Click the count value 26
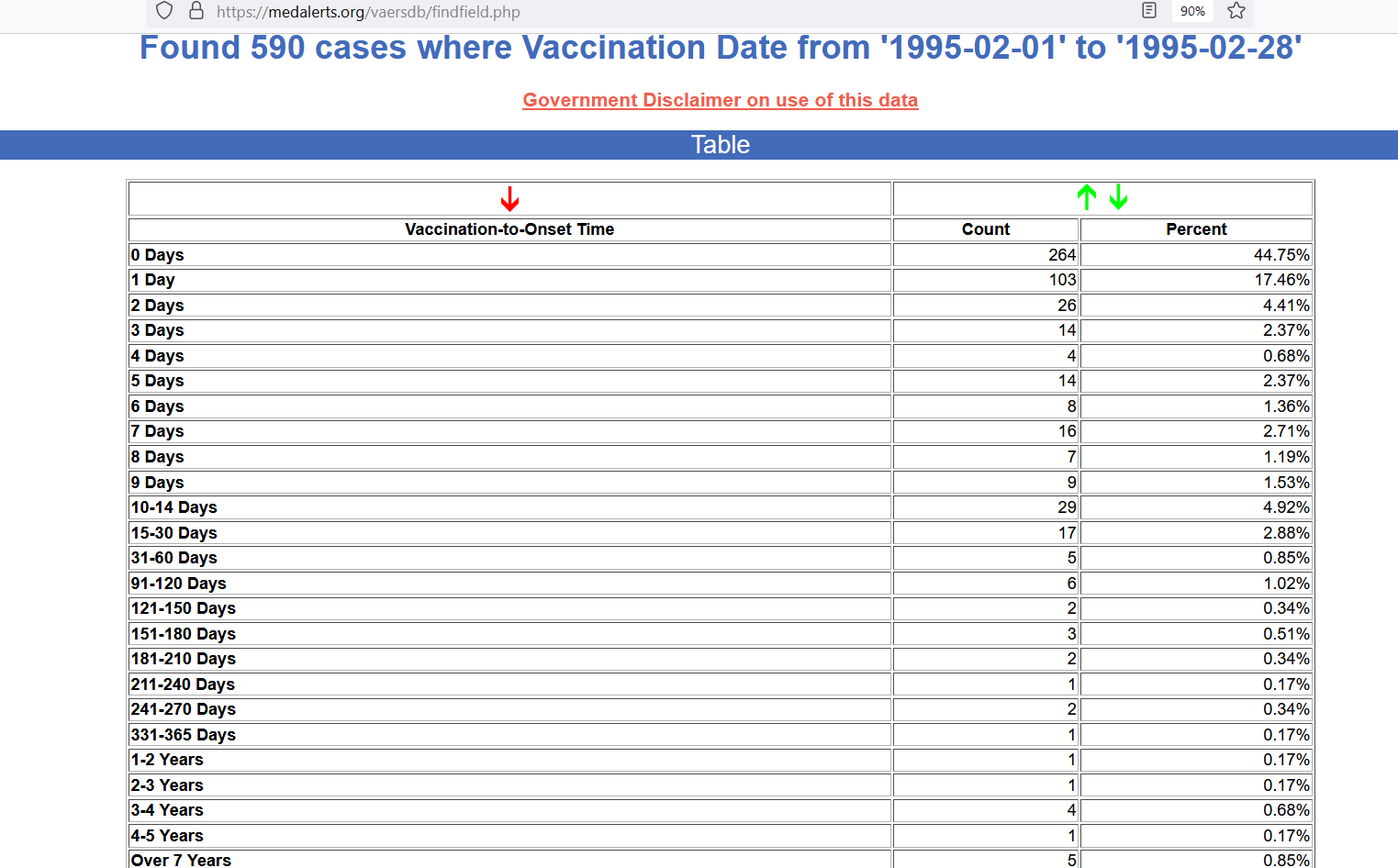Viewport: 1398px width, 868px height. (x=1067, y=306)
